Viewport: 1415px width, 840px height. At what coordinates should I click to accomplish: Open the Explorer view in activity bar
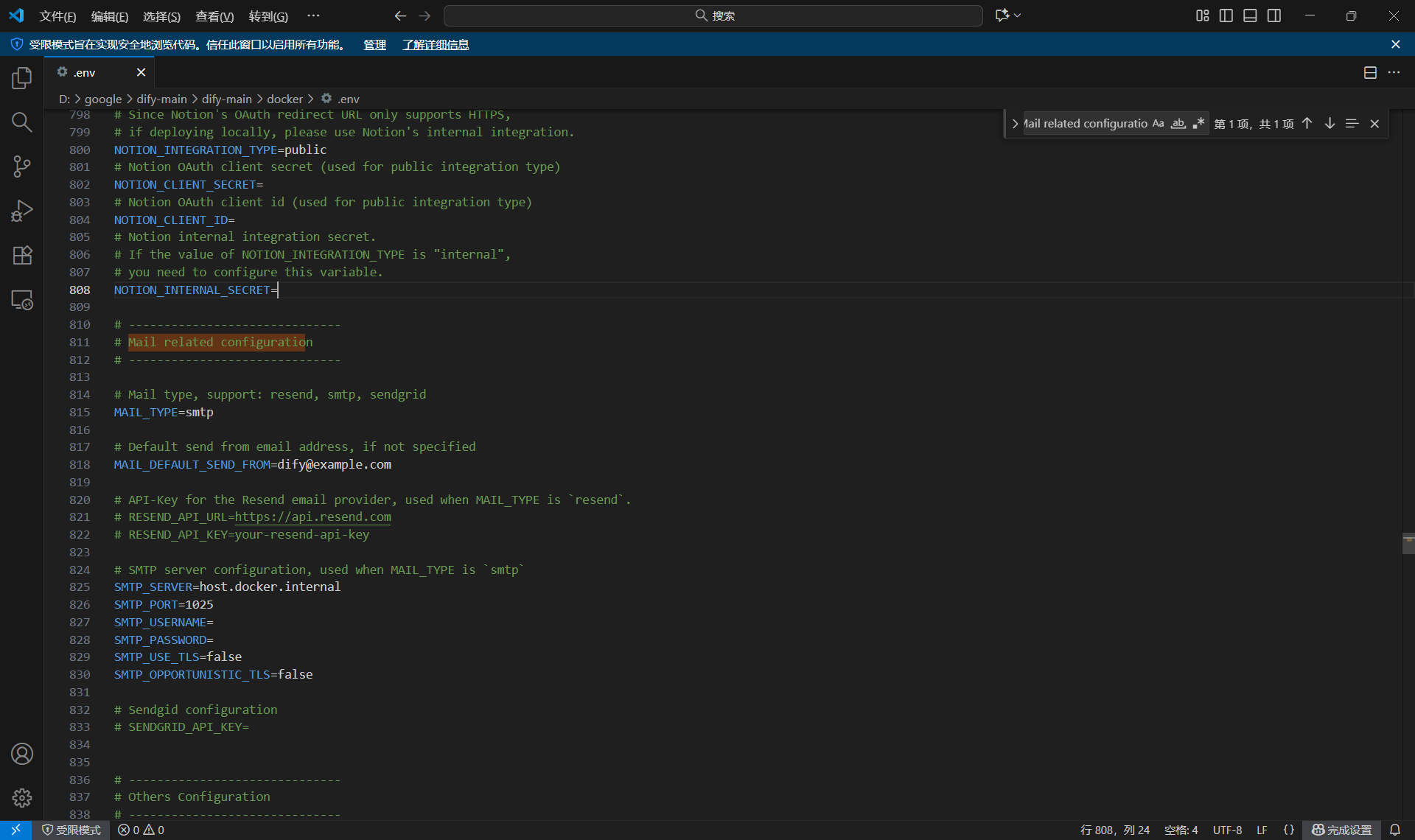coord(22,78)
